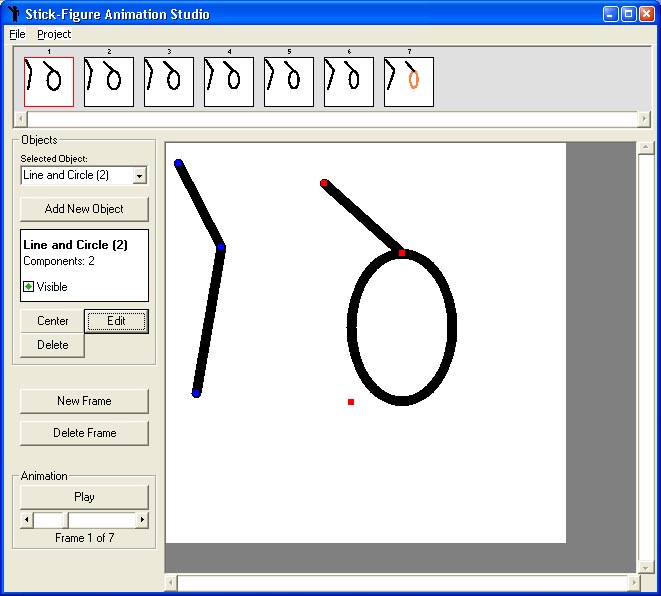Click the frame slider's right arrow
Image resolution: width=661 pixels, height=596 pixels.
(x=142, y=520)
